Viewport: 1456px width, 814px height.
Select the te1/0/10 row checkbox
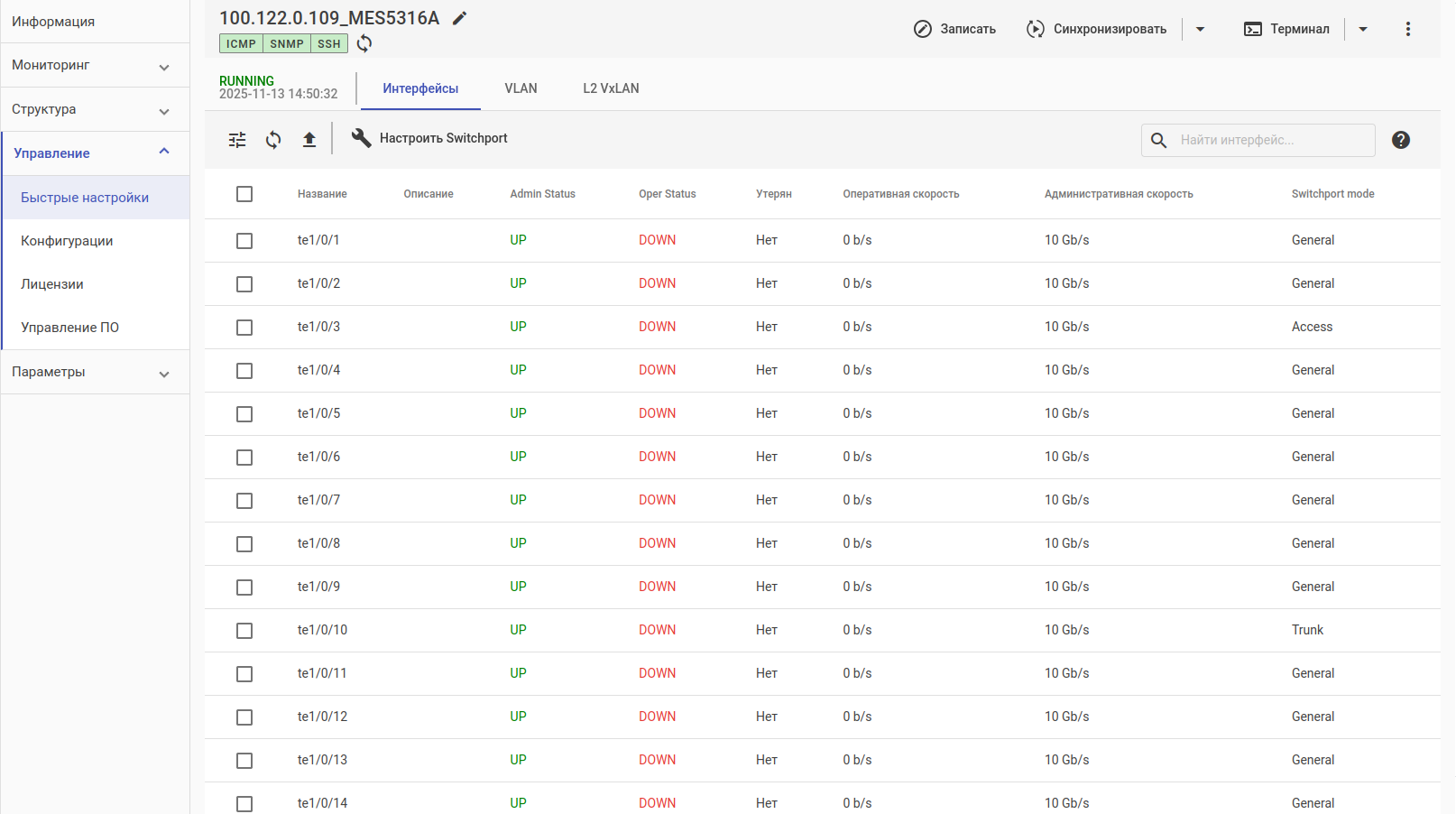pos(244,631)
